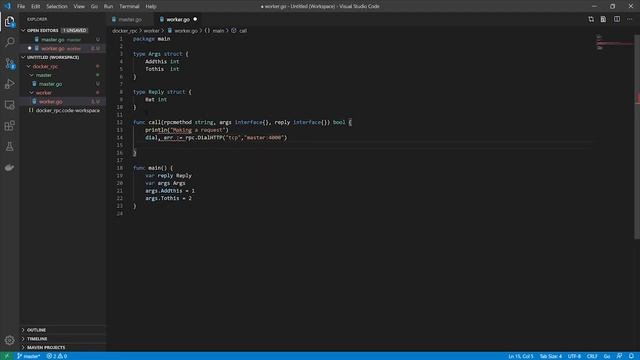Screen dimensions: 640x360
Task: Select master.go in Open Editors list
Action: coord(61,40)
